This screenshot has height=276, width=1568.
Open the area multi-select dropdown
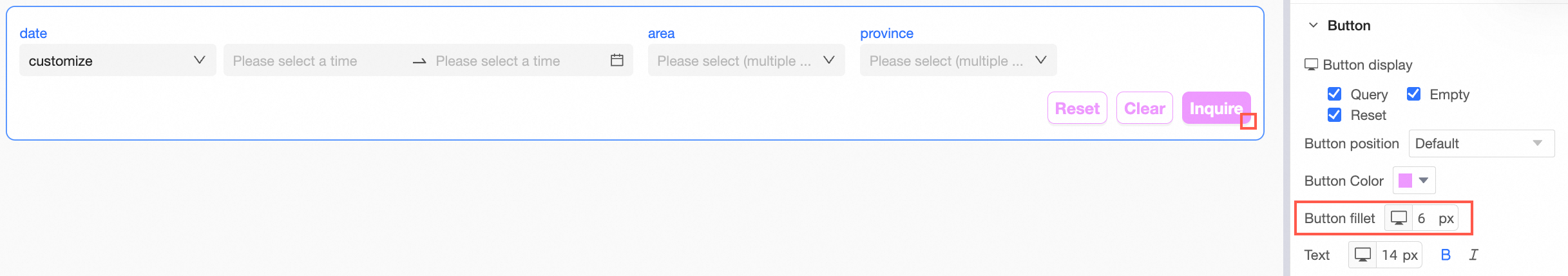746,61
